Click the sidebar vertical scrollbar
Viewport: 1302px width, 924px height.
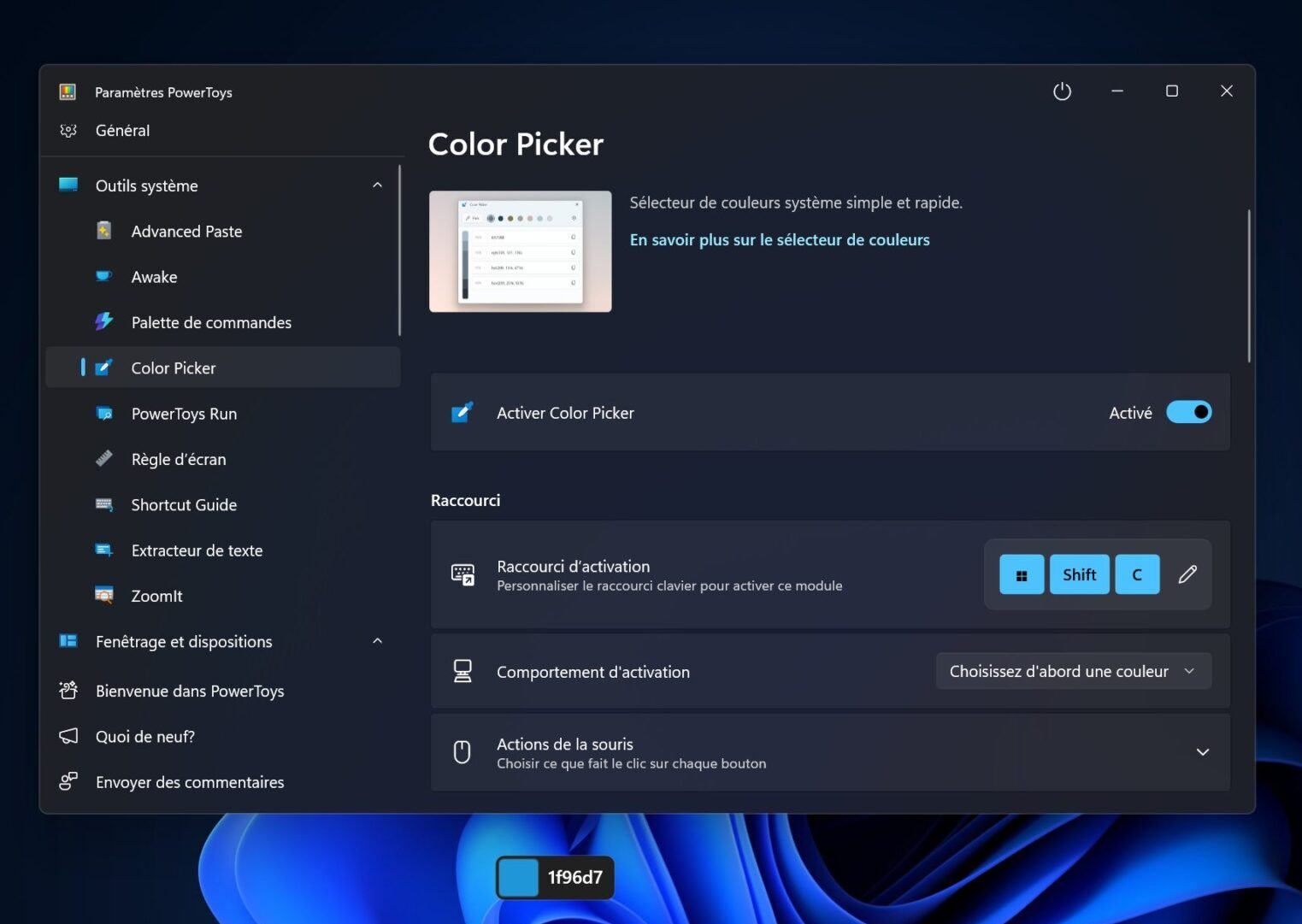pos(399,250)
